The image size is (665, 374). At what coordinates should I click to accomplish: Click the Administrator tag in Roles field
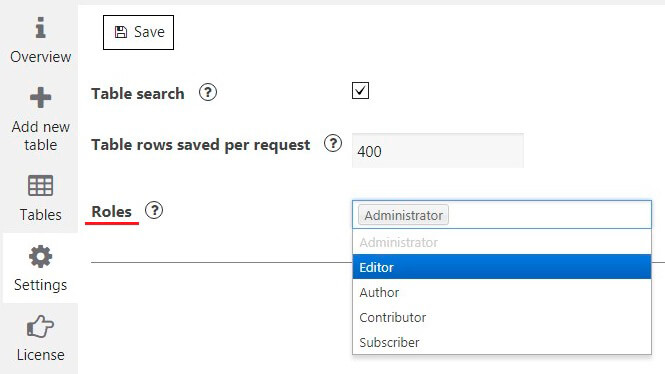tap(403, 215)
